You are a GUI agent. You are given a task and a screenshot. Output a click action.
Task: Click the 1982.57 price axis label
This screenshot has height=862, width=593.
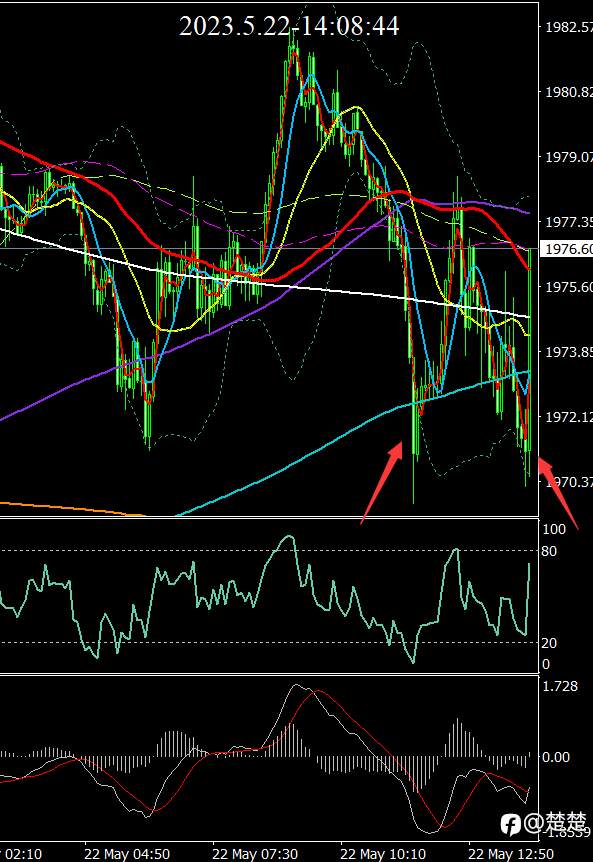coord(569,27)
